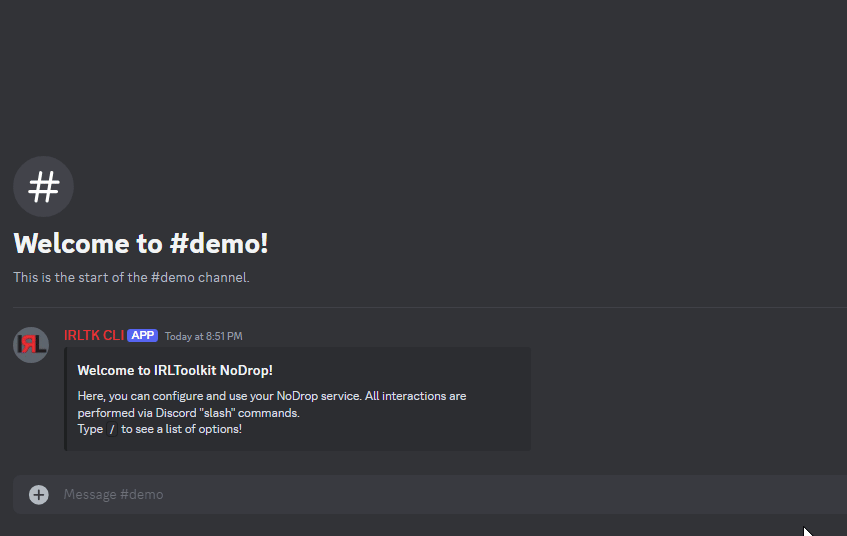Click the embed's dark left accent border
847x536 pixels.
click(x=65, y=399)
